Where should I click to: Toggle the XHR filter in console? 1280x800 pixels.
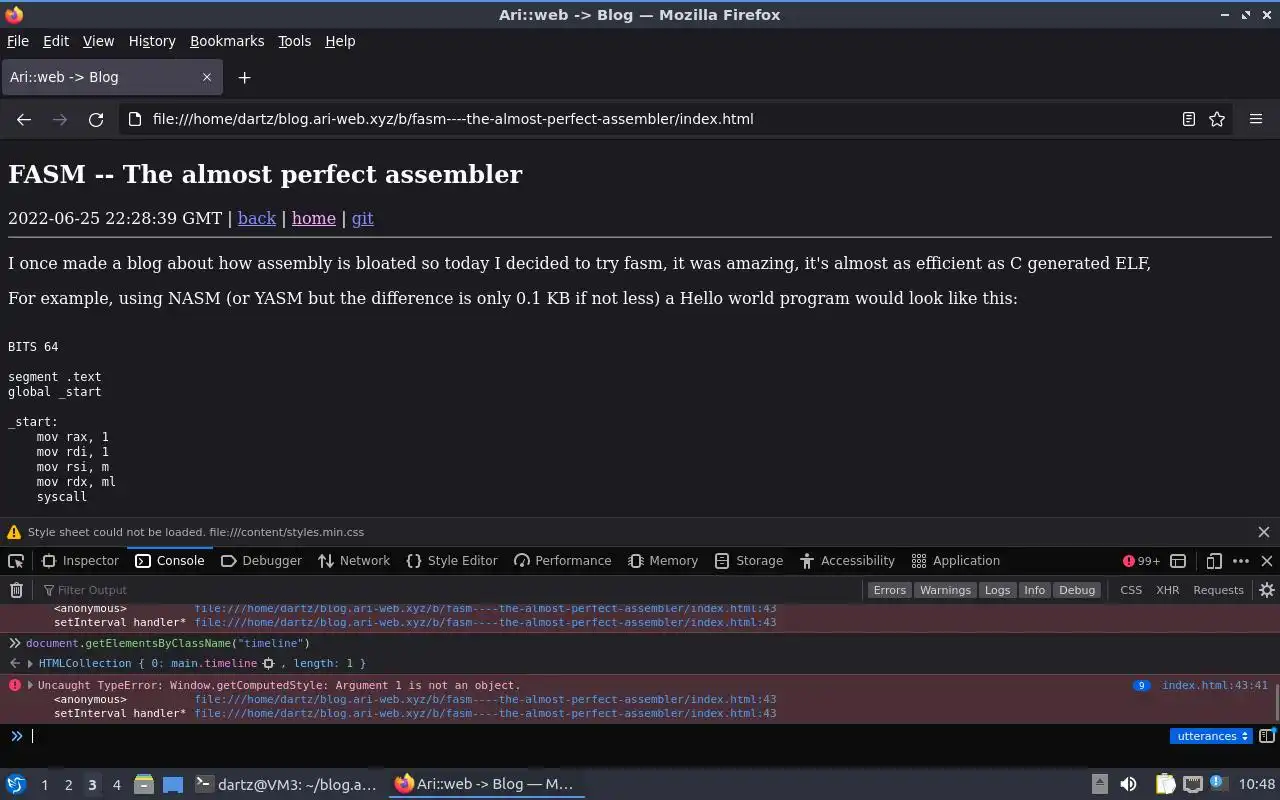(x=1167, y=590)
